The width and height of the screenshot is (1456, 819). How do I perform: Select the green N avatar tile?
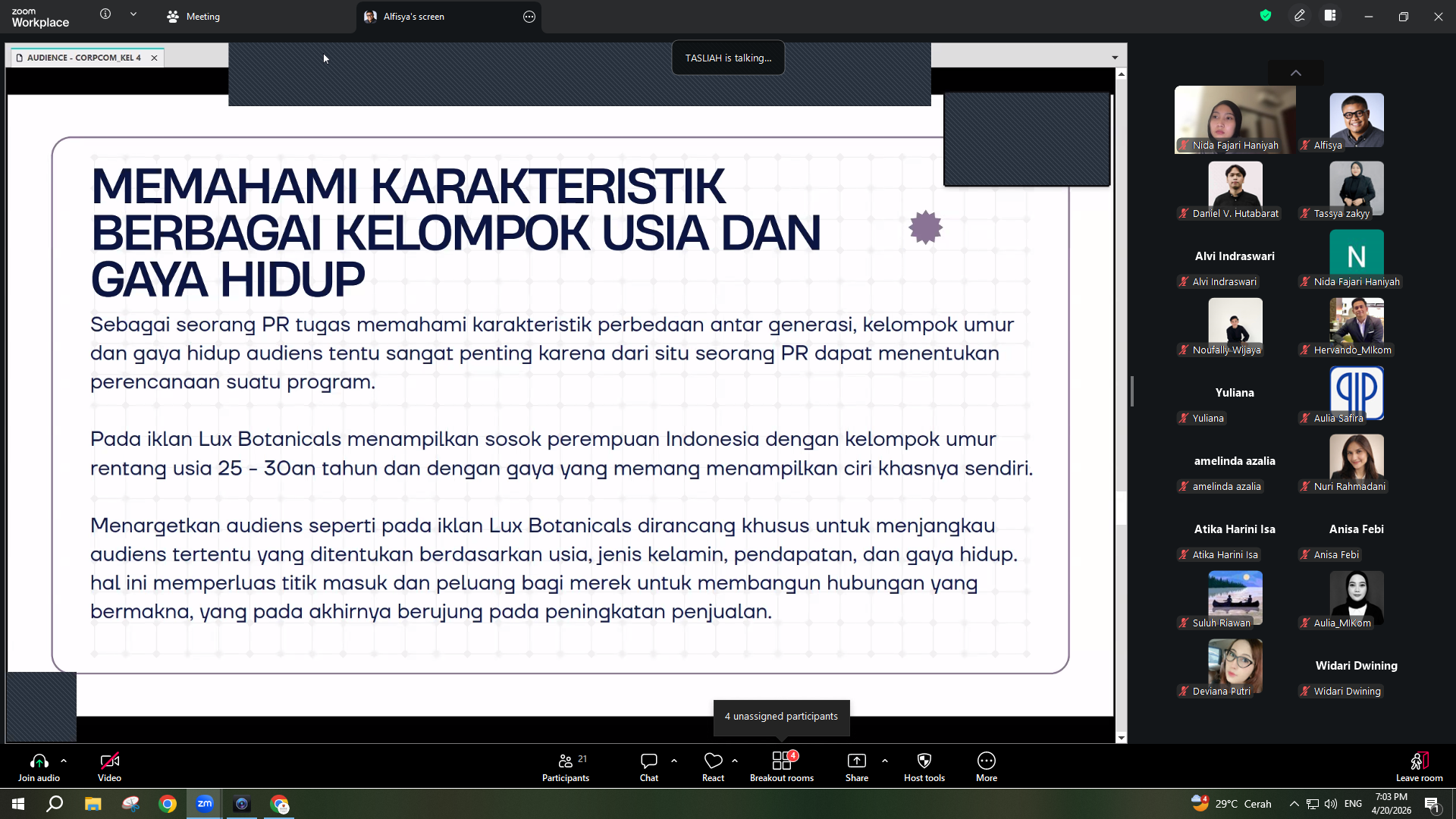tap(1357, 256)
